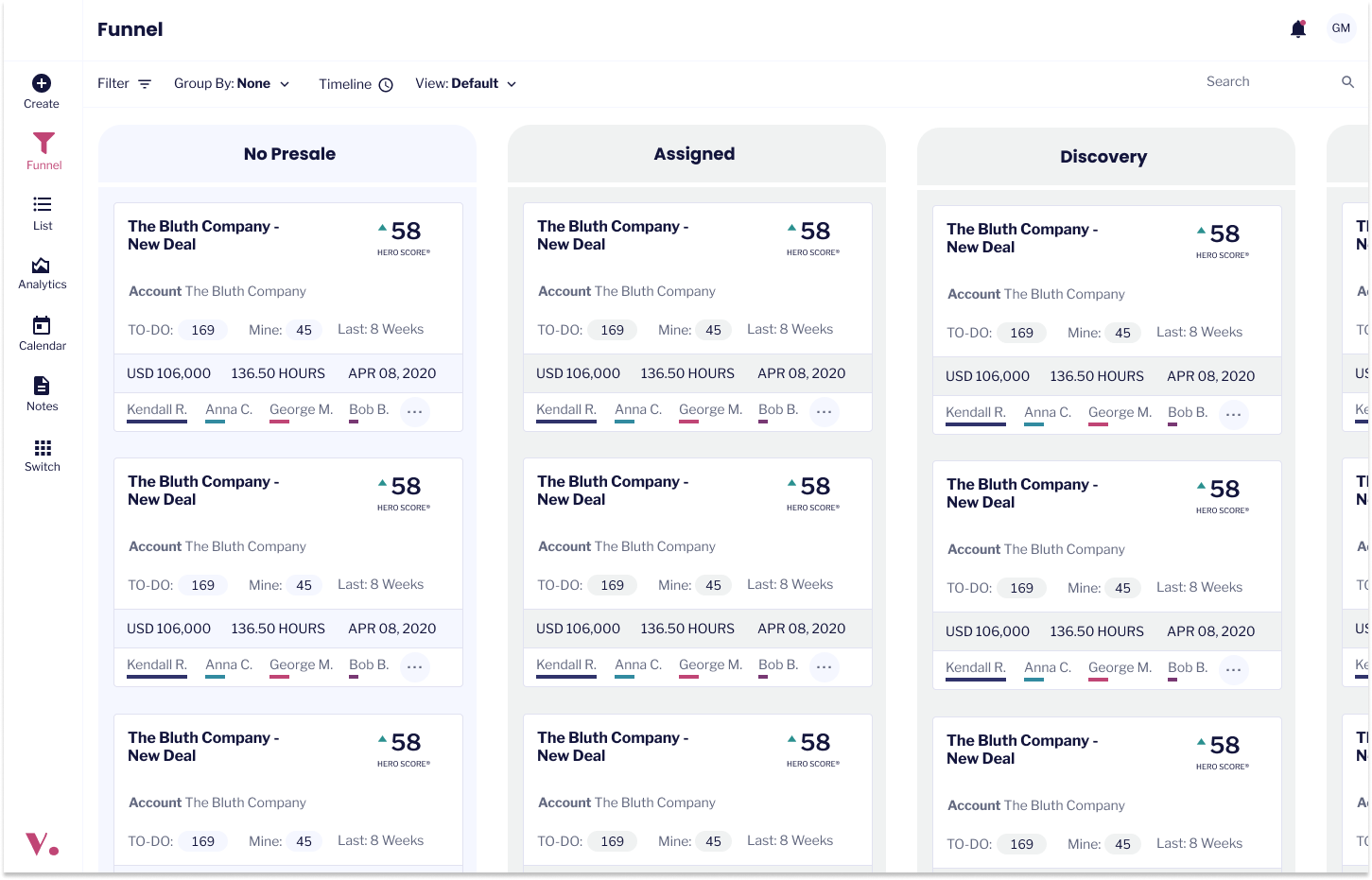The width and height of the screenshot is (1372, 880).
Task: Click the search magnifier icon
Action: [x=1347, y=82]
